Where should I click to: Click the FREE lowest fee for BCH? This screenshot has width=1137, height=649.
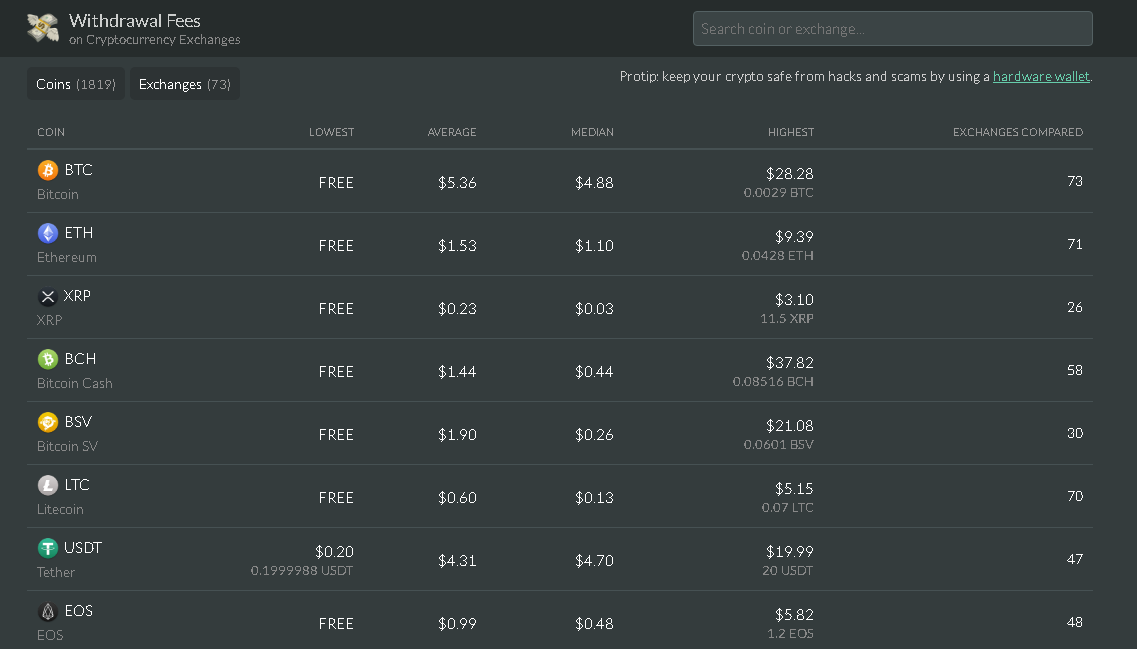tap(336, 372)
